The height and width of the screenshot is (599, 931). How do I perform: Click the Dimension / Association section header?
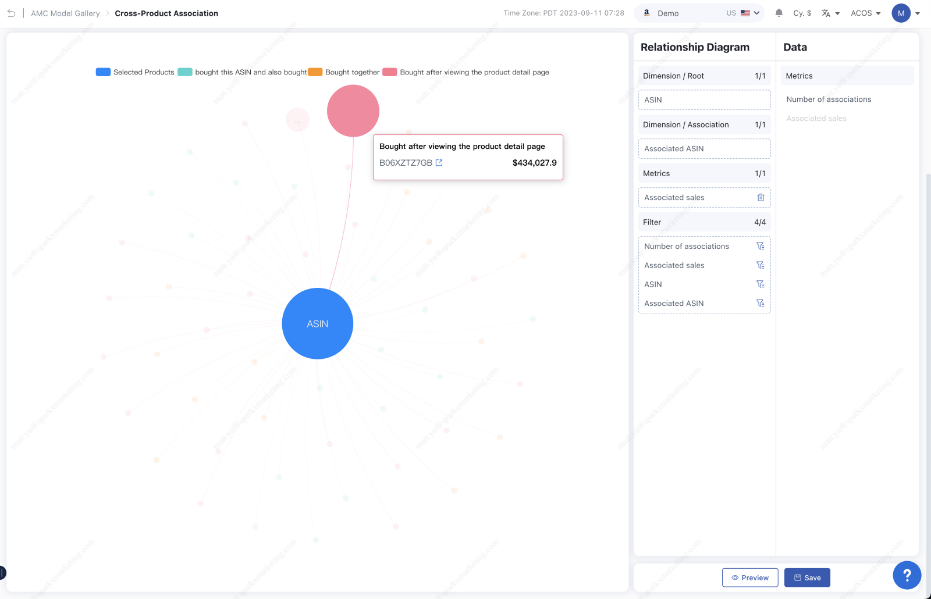click(704, 125)
